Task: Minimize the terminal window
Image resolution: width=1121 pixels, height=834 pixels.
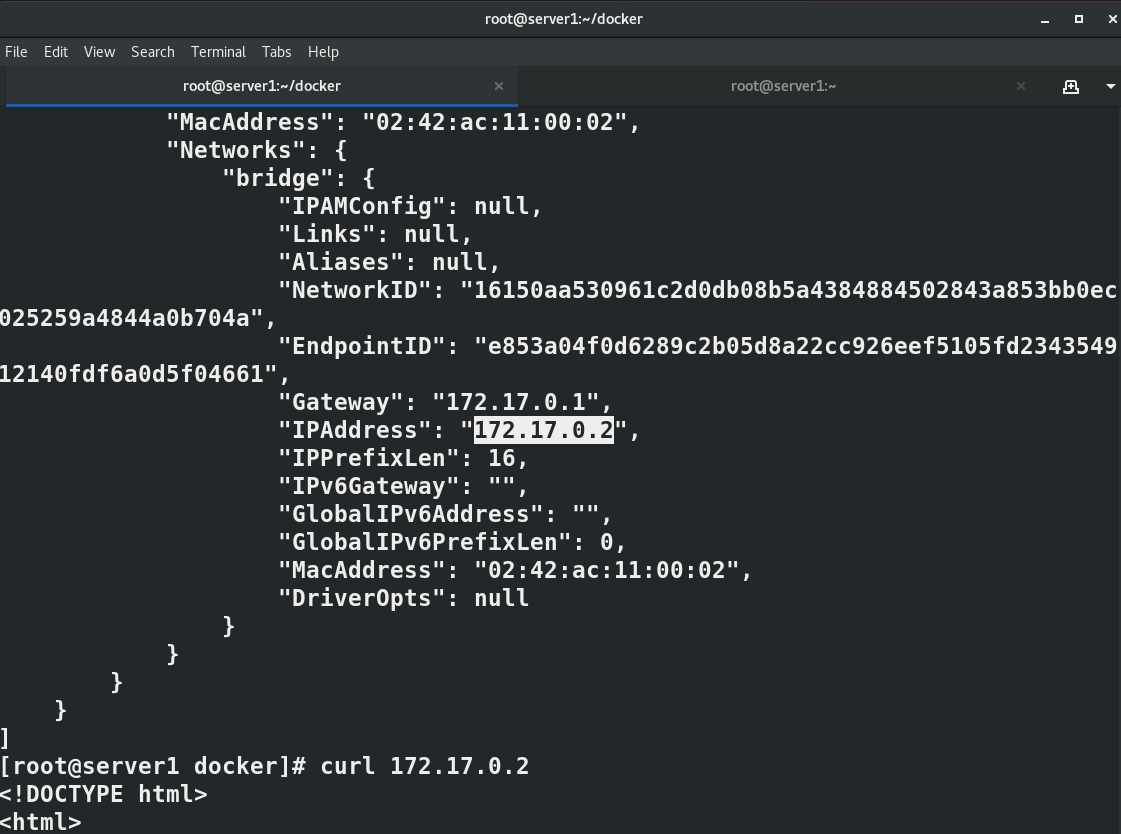Action: point(1045,19)
